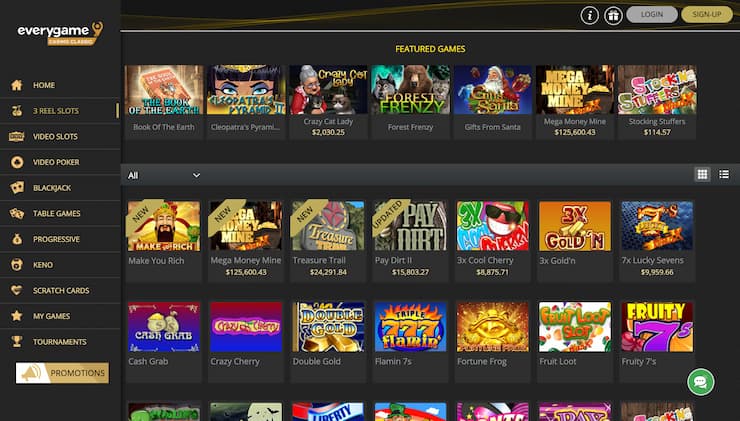Open the Promotions banner button
740x421 pixels.
pyautogui.click(x=62, y=373)
